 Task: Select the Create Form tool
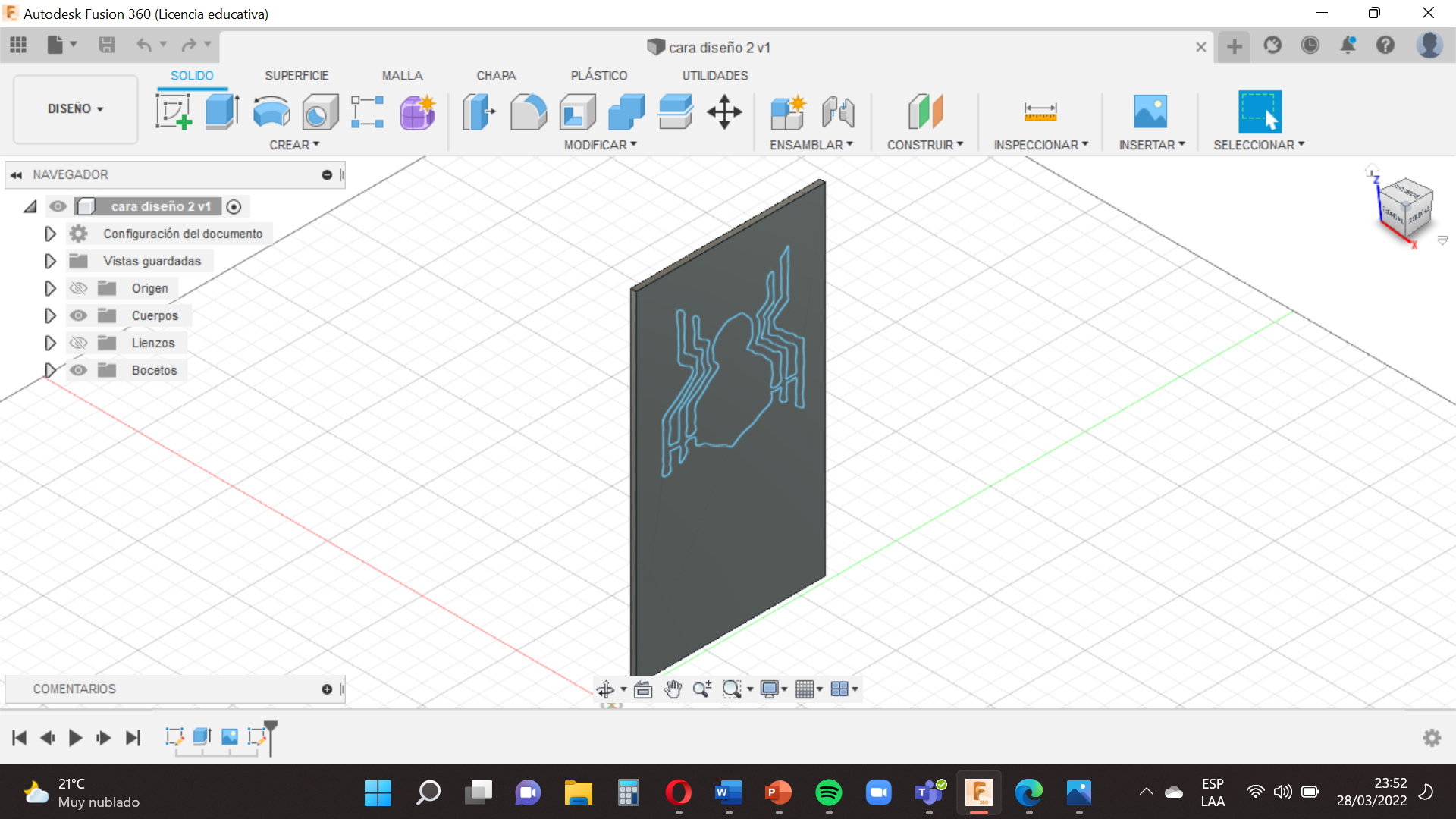pyautogui.click(x=418, y=112)
